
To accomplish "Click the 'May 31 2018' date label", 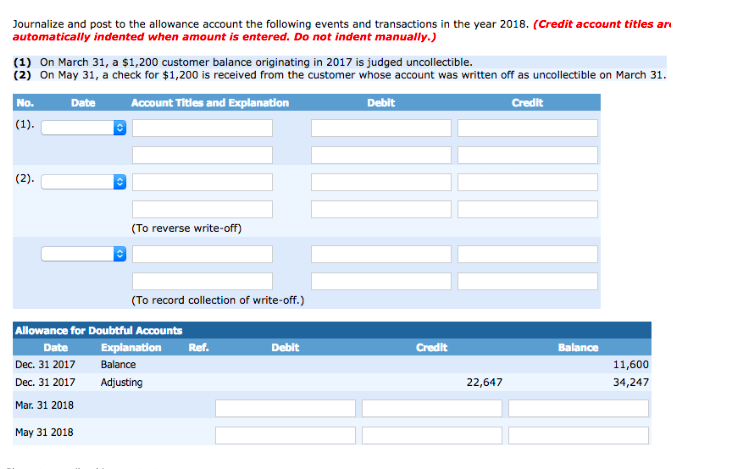I will [44, 432].
